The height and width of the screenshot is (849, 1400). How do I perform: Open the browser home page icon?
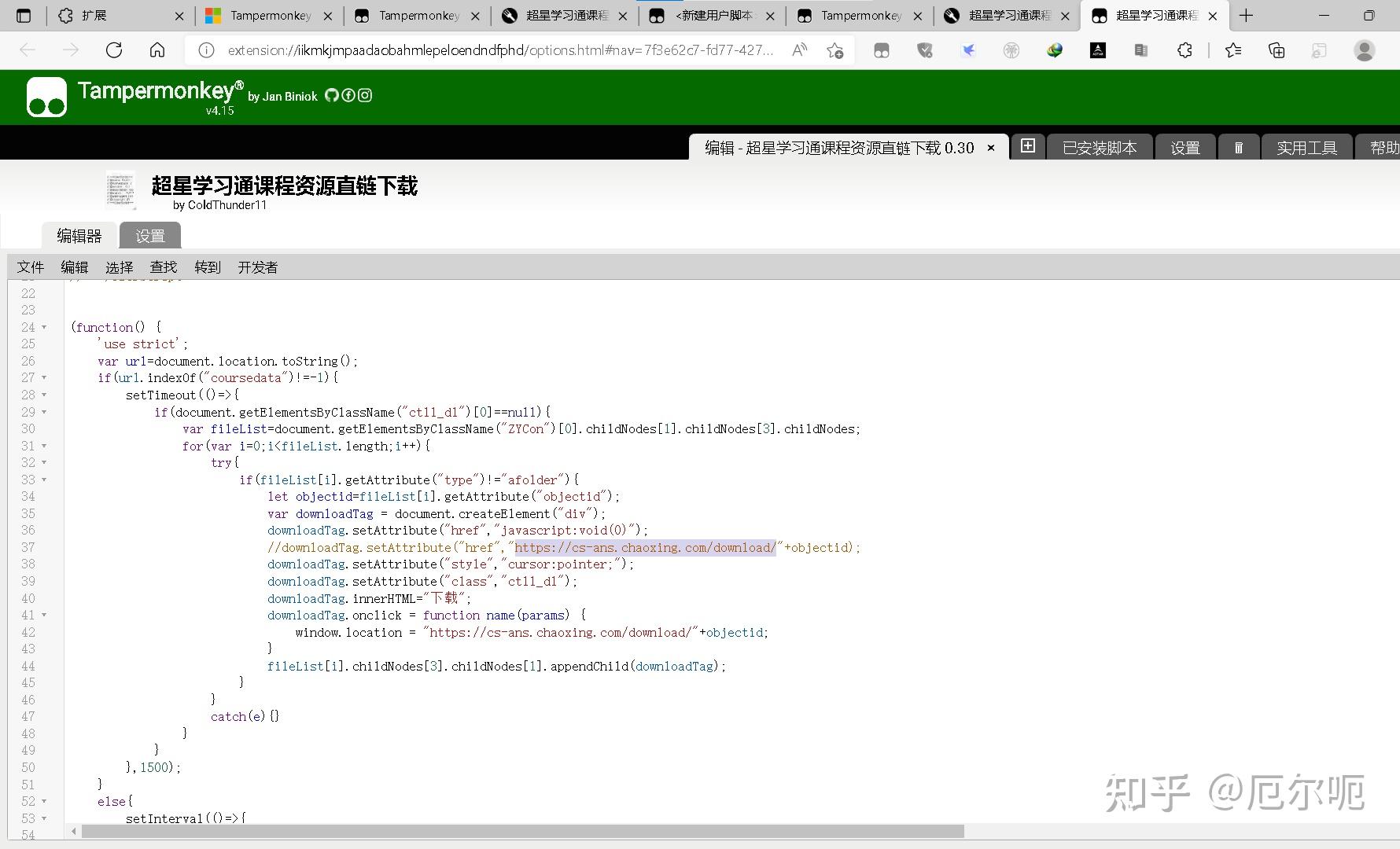(x=157, y=50)
